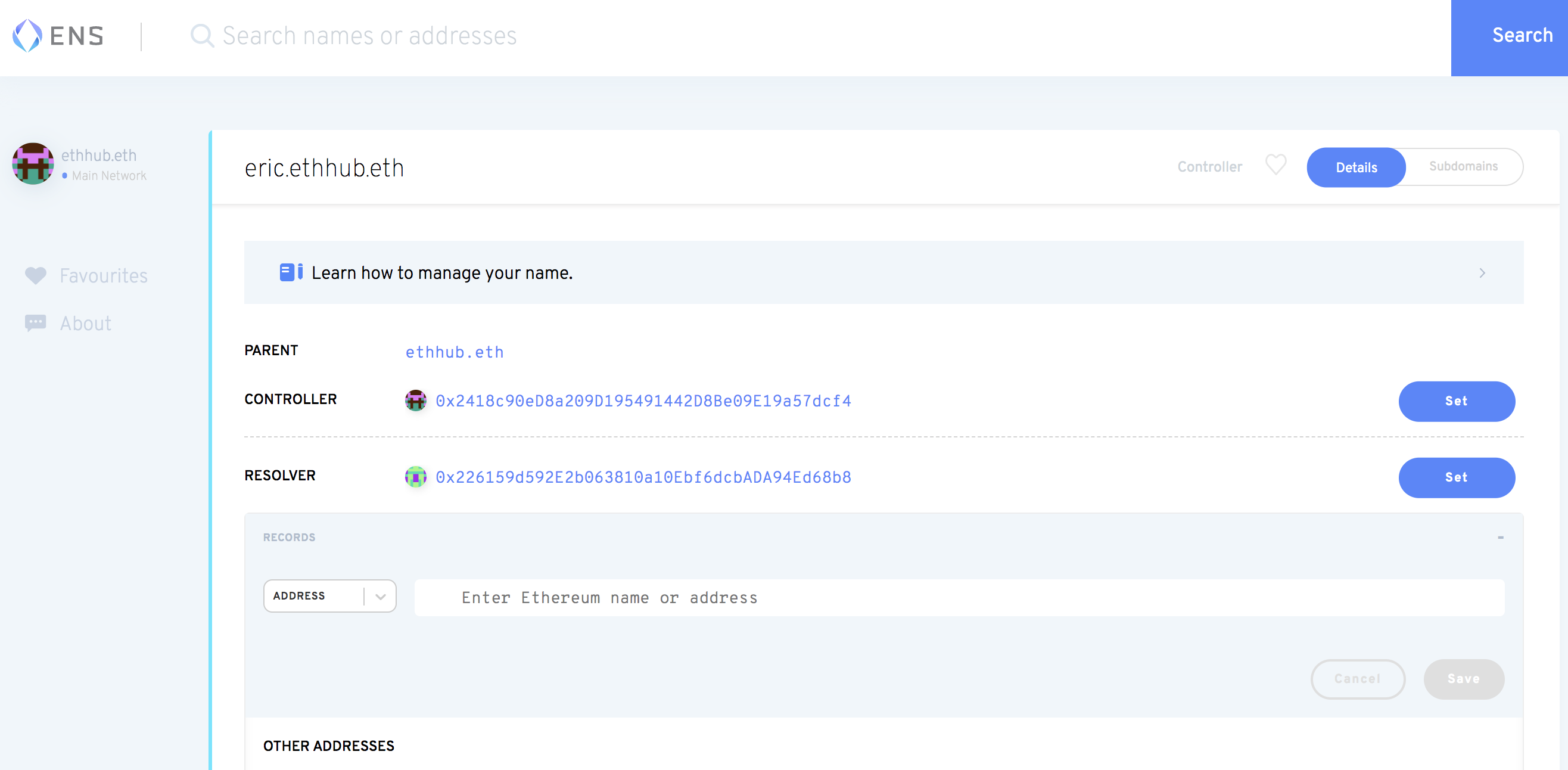1568x770 pixels.
Task: Switch to the Subdomains view
Action: click(1463, 166)
